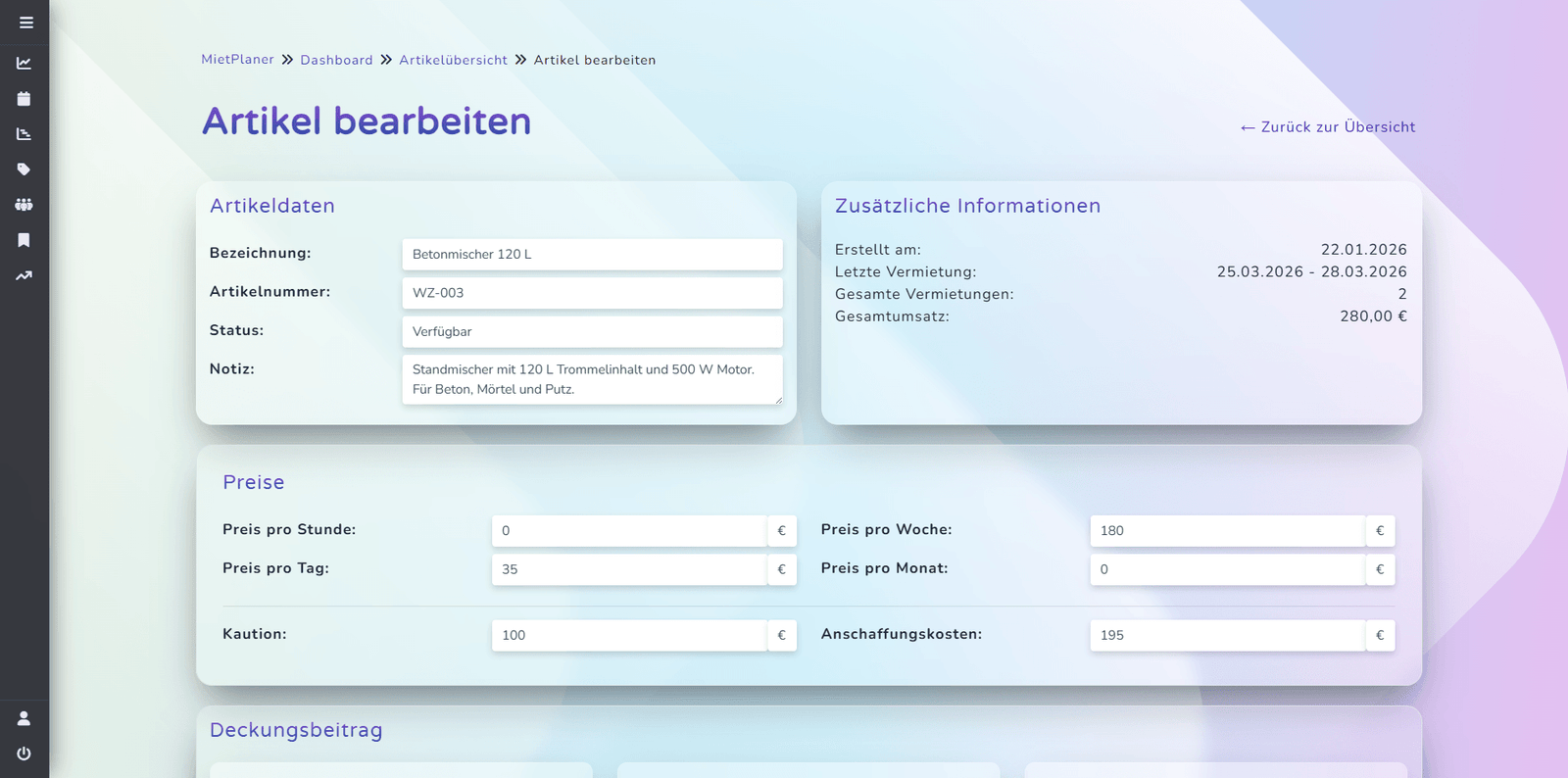This screenshot has width=1568, height=778.
Task: Click the Artikel bearbeiten page heading
Action: pyautogui.click(x=367, y=122)
